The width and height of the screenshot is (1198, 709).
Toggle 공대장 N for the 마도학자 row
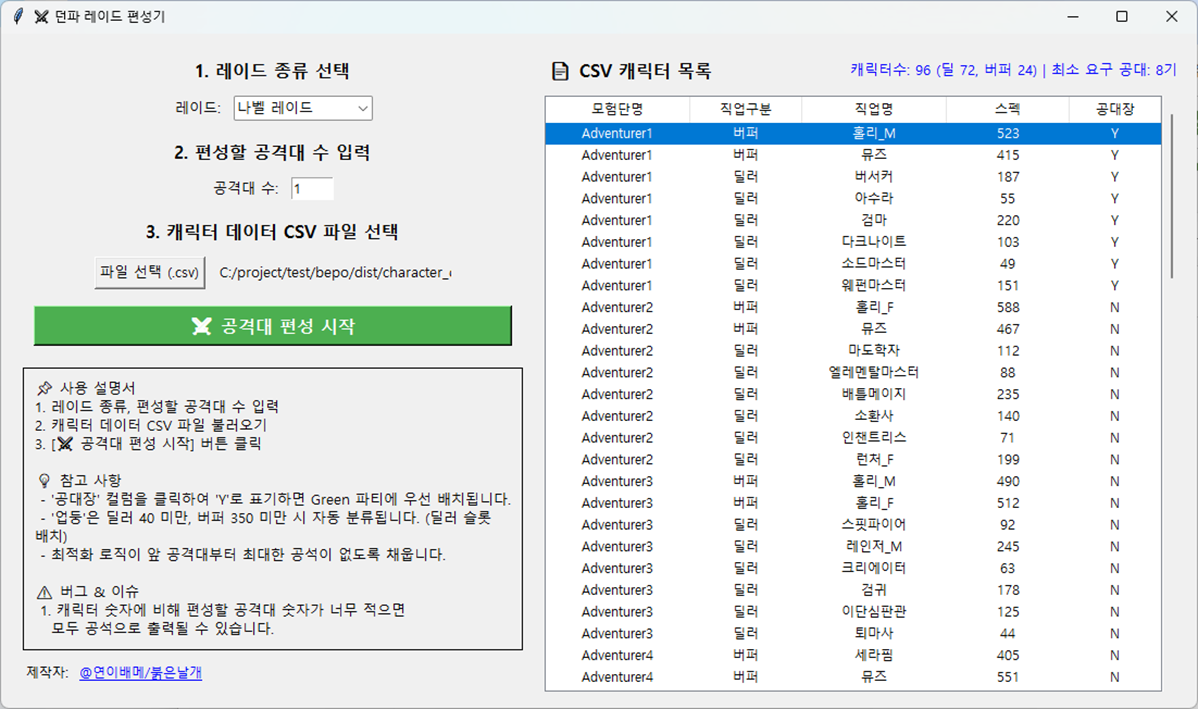click(x=1114, y=351)
